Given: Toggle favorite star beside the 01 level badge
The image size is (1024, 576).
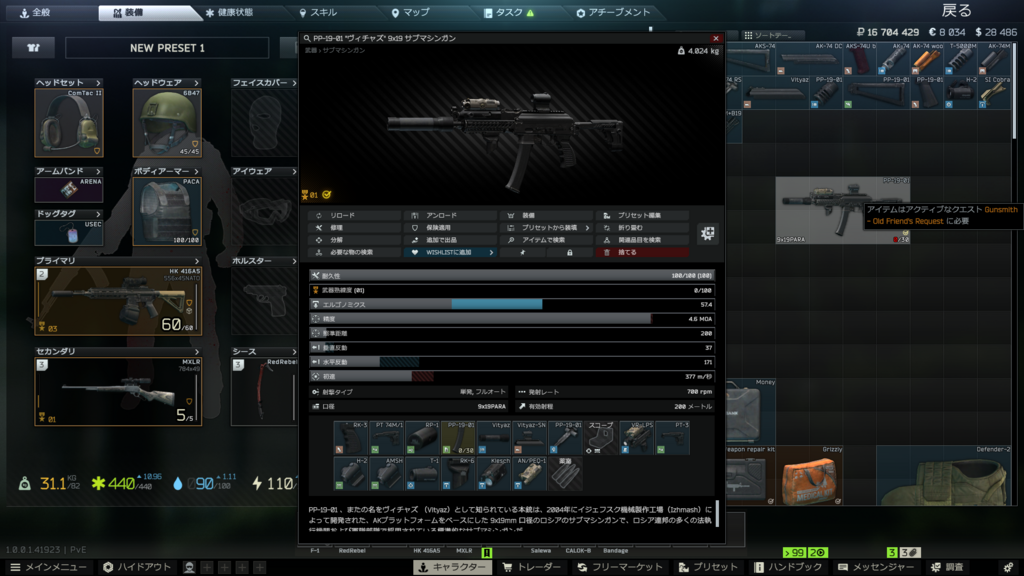Looking at the screenshot, I should click(327, 194).
